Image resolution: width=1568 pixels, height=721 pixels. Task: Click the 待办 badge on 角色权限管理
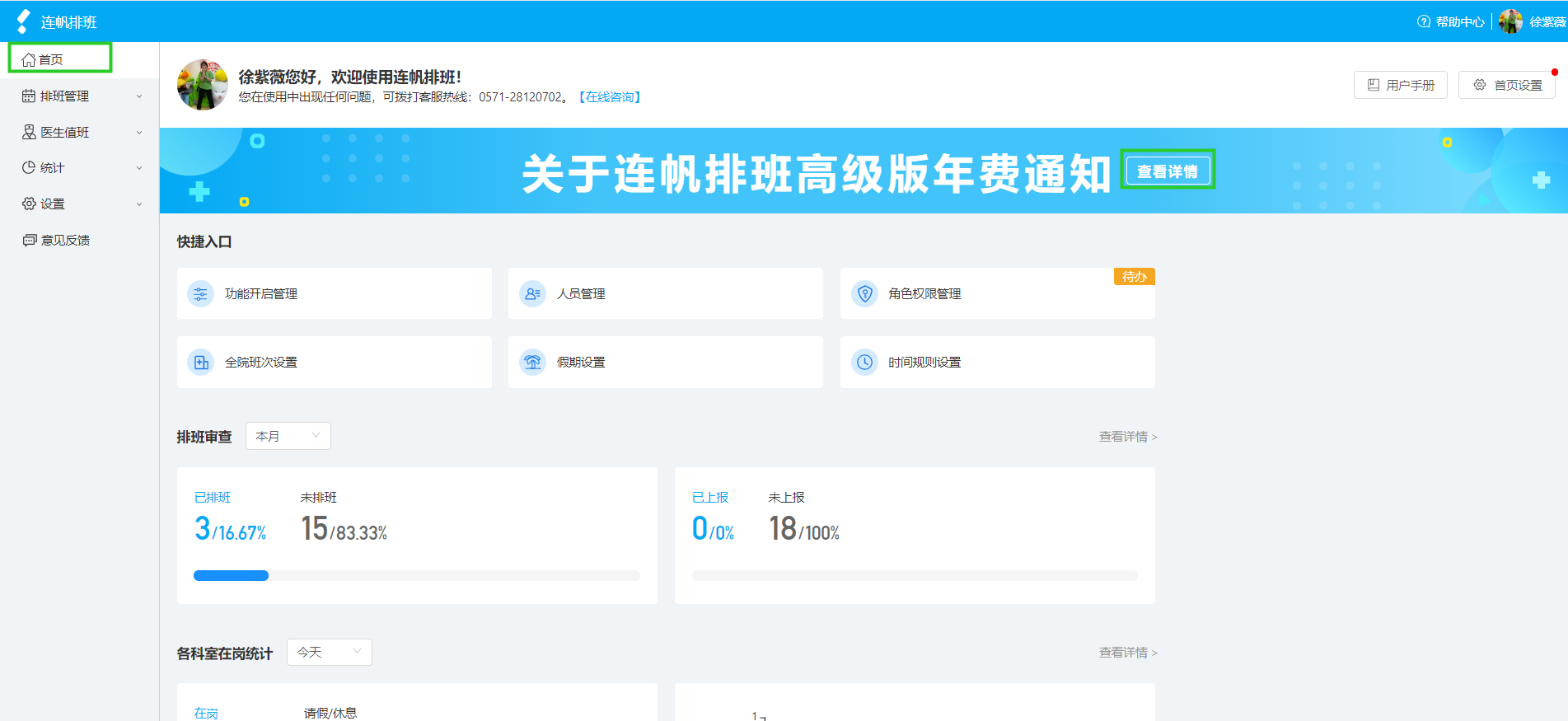[x=1135, y=277]
